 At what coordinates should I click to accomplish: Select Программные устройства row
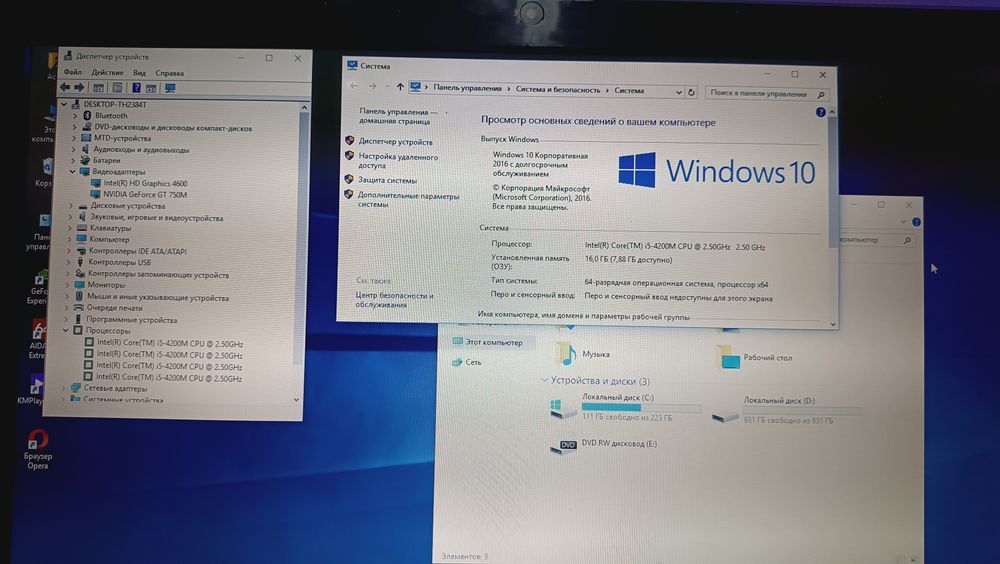pyautogui.click(x=131, y=320)
